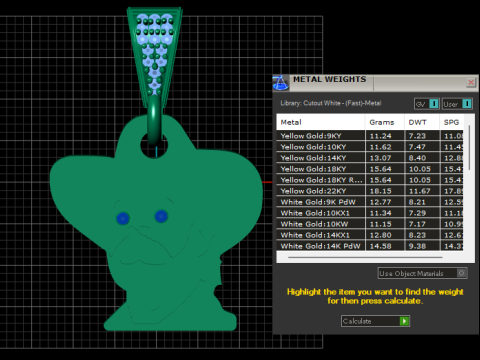Viewport: 480px width, 360px height.
Task: Select the right blue gem eye
Action: coord(161,216)
